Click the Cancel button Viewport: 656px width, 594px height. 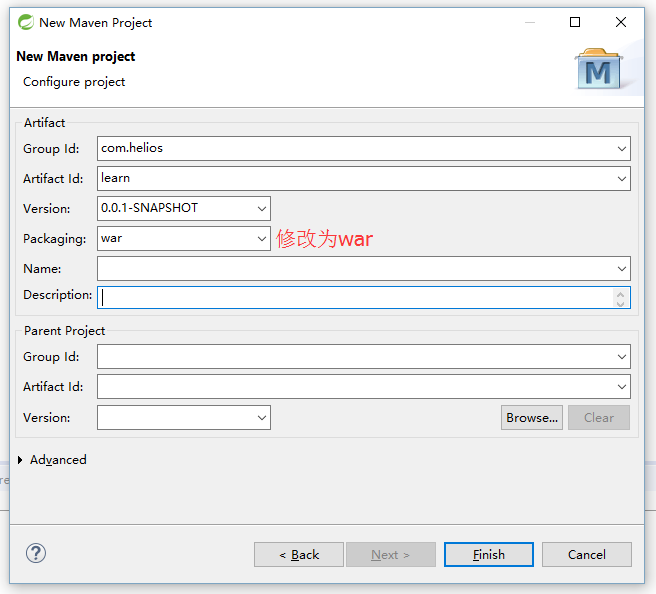click(587, 555)
